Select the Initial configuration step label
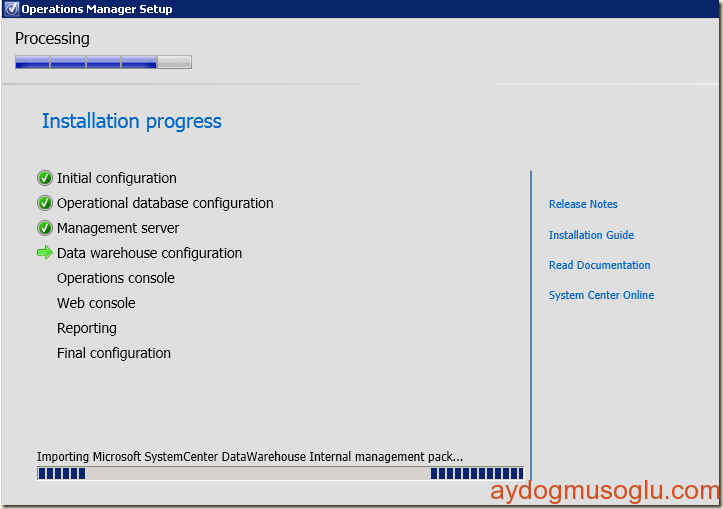The width and height of the screenshot is (723, 509). pyautogui.click(x=116, y=178)
